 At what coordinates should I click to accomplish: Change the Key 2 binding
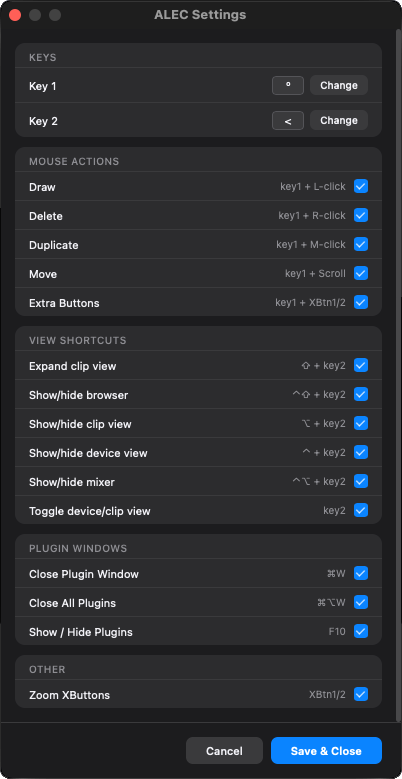tap(339, 120)
